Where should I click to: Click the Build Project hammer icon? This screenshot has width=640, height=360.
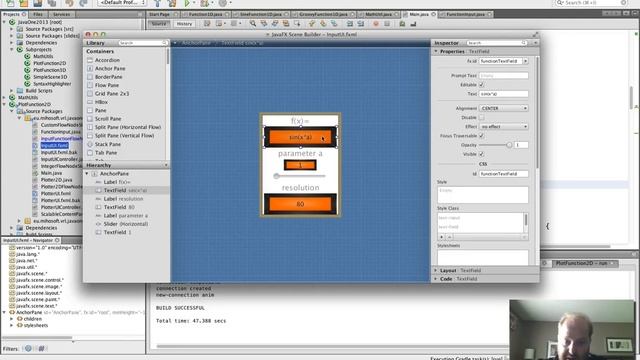[157, 3]
